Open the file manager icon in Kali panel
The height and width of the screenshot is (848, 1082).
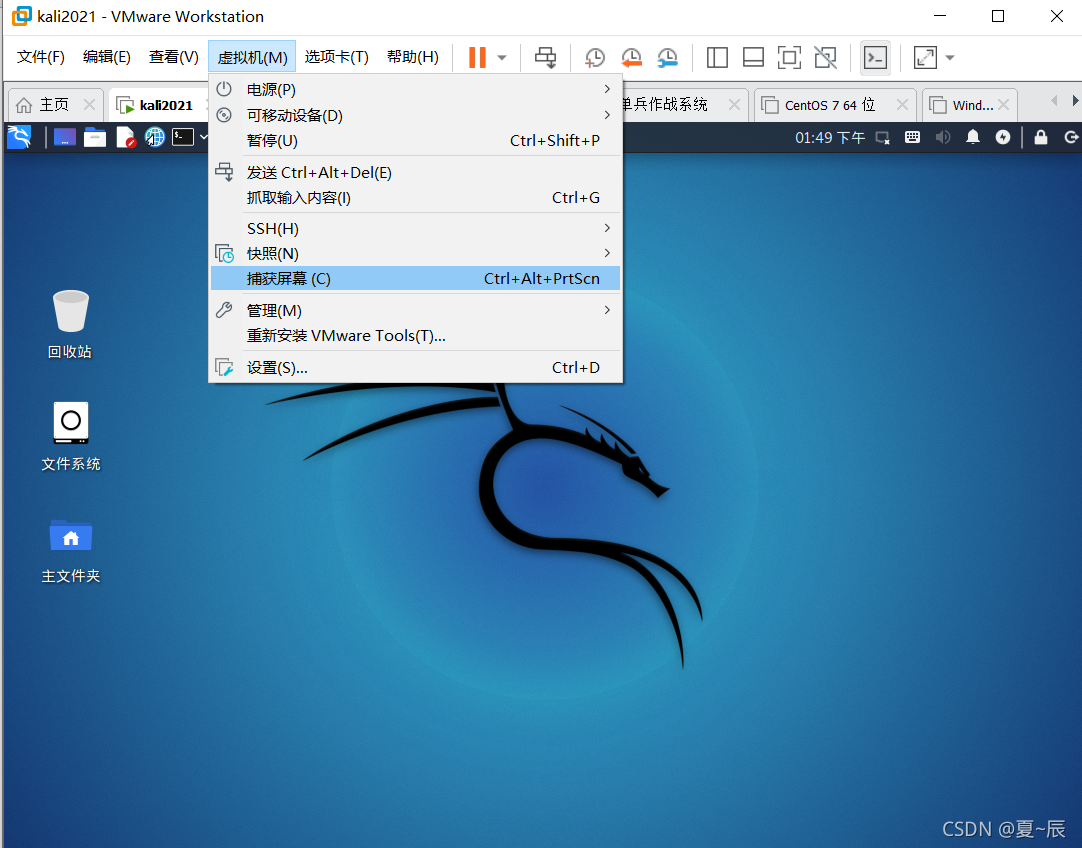click(x=95, y=137)
